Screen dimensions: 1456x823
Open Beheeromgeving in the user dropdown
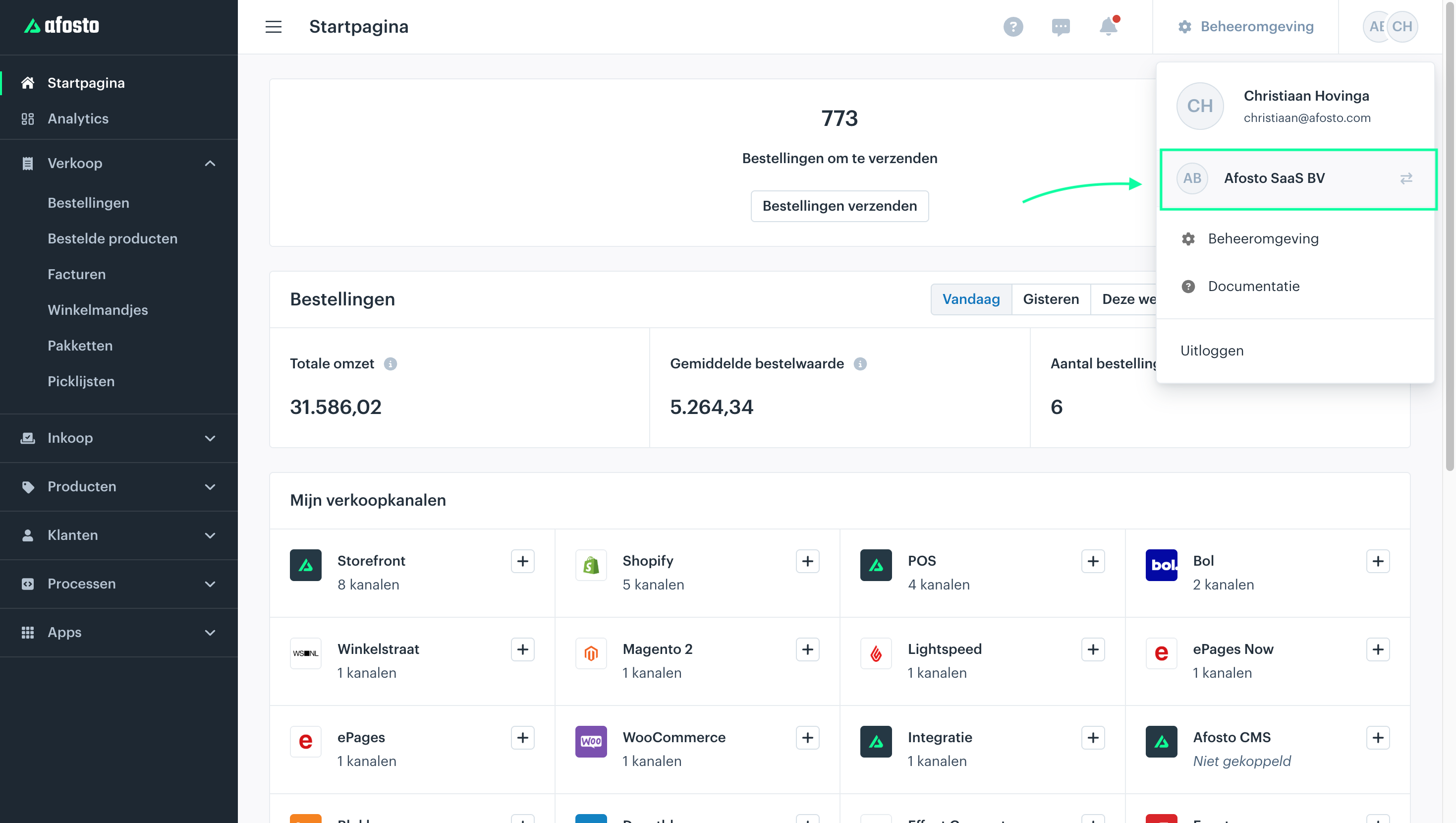click(x=1294, y=238)
